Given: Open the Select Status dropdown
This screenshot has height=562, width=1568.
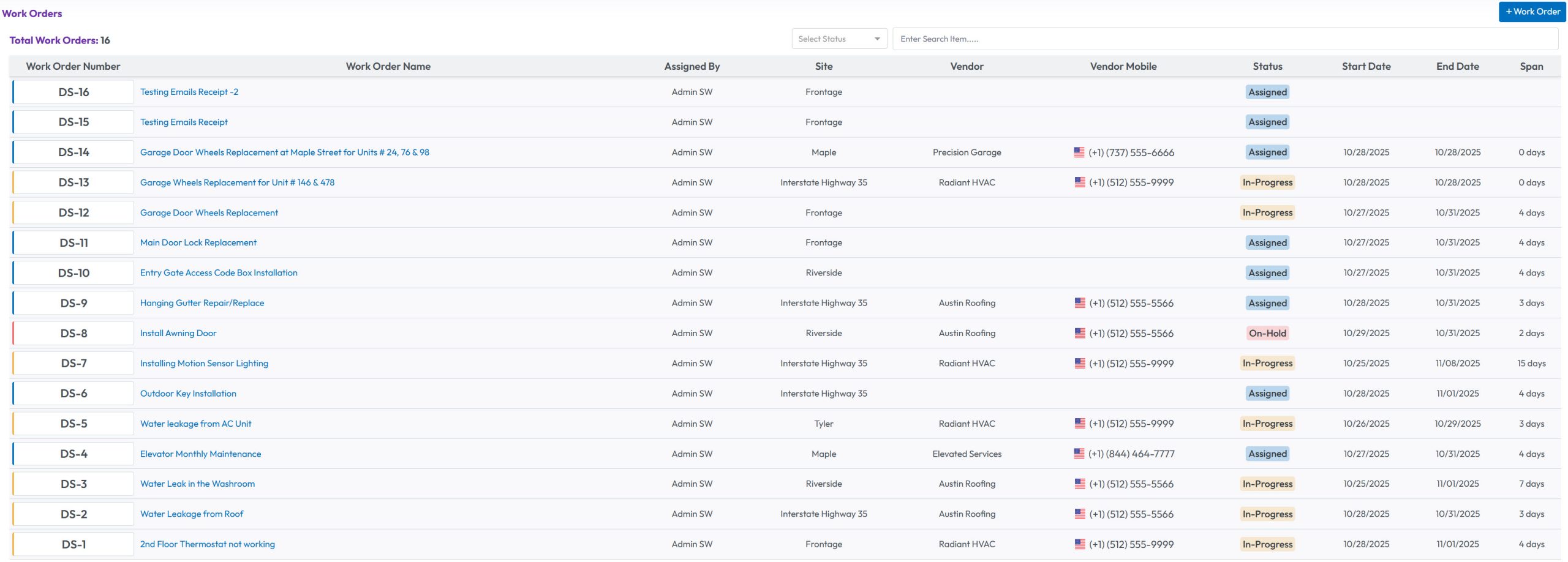Looking at the screenshot, I should tap(838, 39).
